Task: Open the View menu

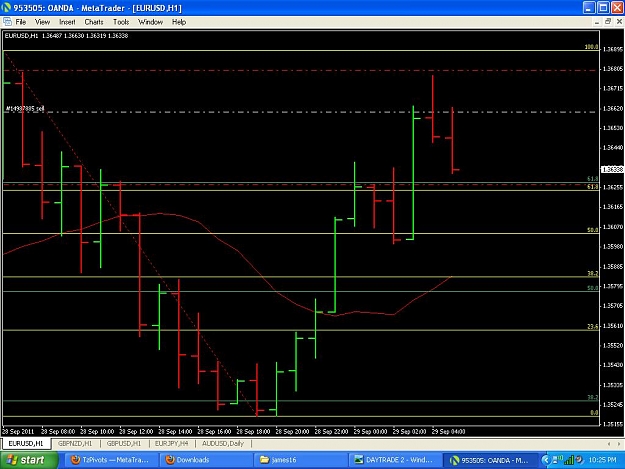Action: 42,22
